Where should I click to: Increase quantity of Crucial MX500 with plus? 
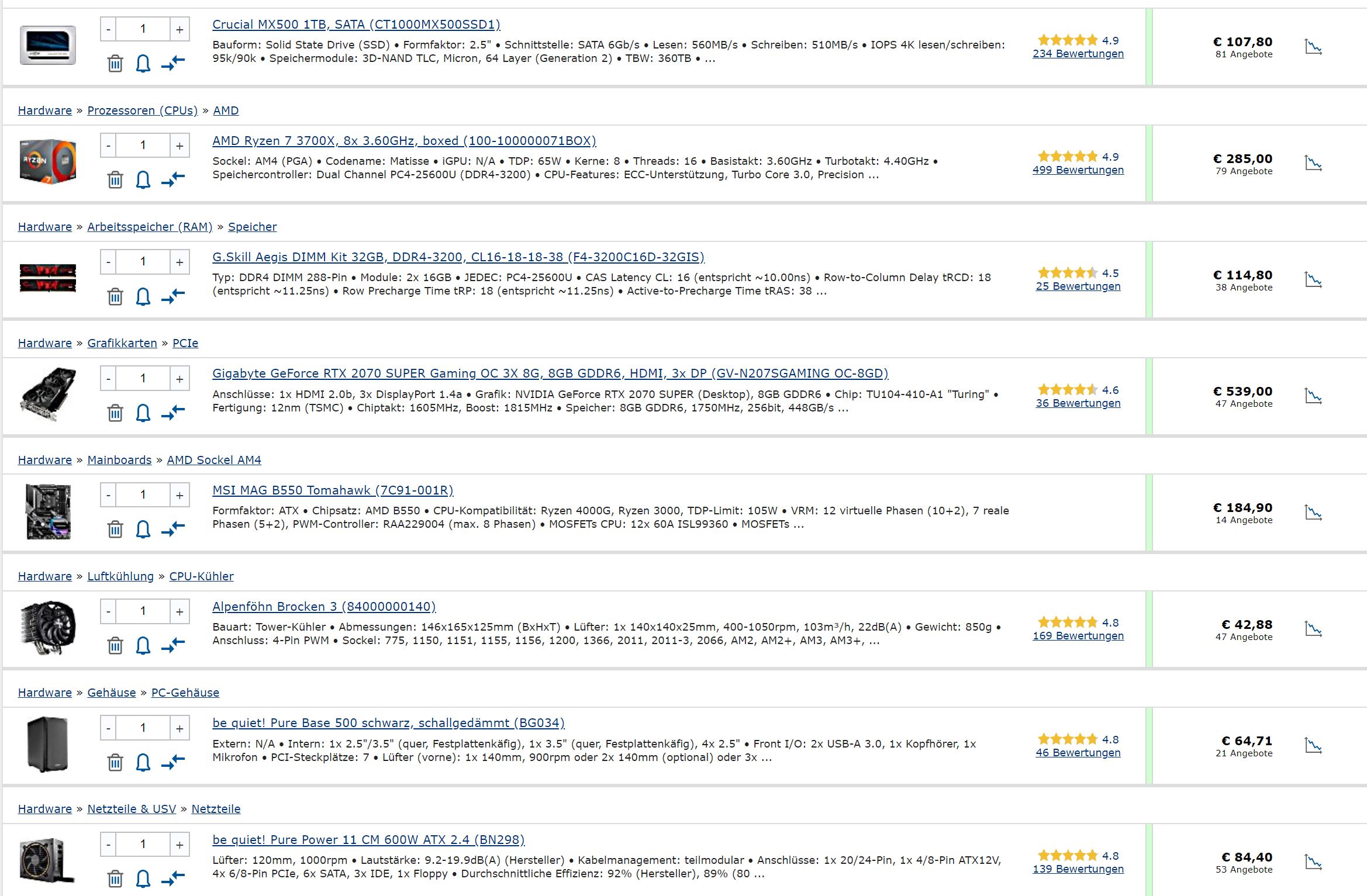[179, 29]
